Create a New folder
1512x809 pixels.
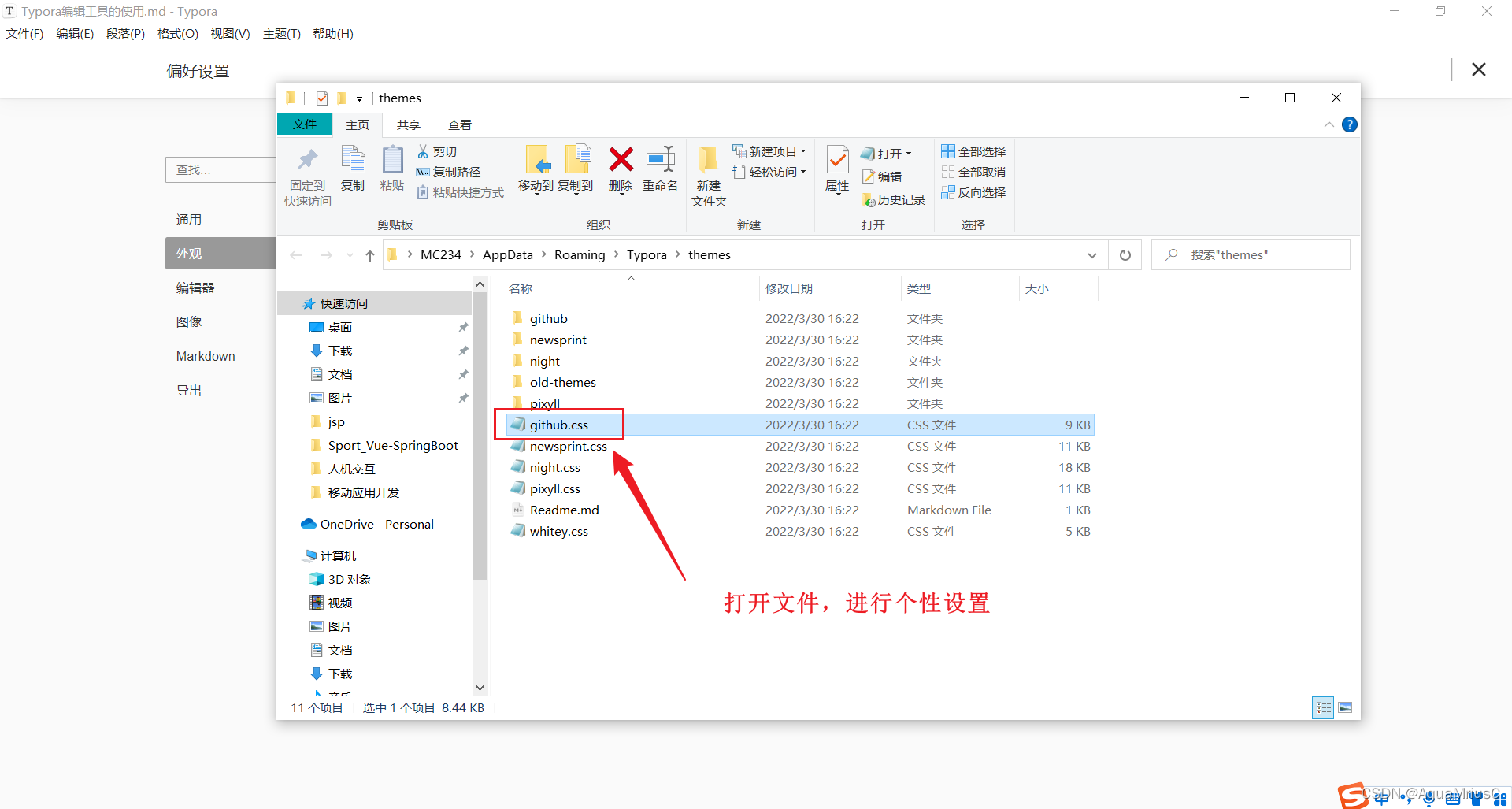709,176
